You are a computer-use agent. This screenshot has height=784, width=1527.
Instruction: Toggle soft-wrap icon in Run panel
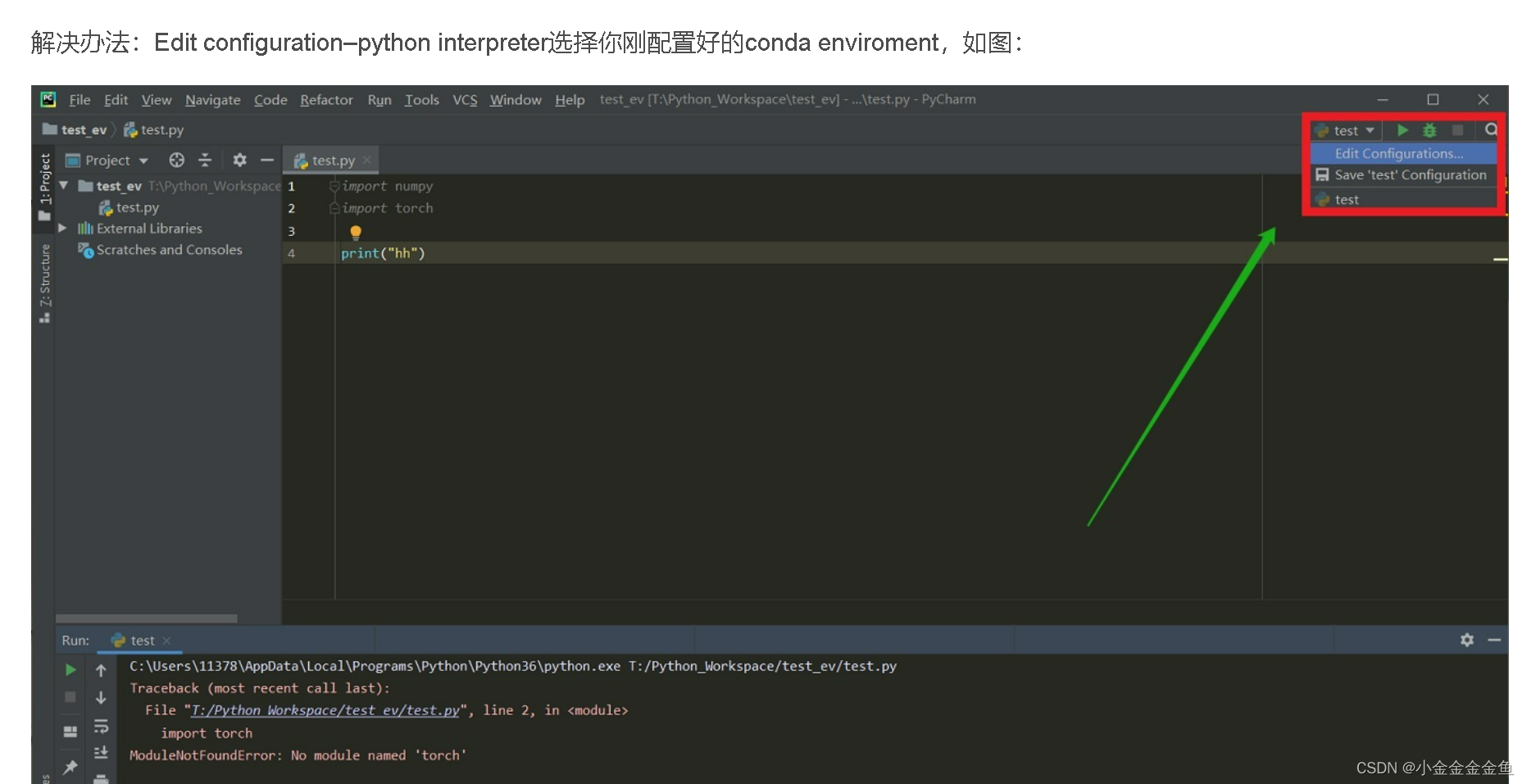(101, 726)
